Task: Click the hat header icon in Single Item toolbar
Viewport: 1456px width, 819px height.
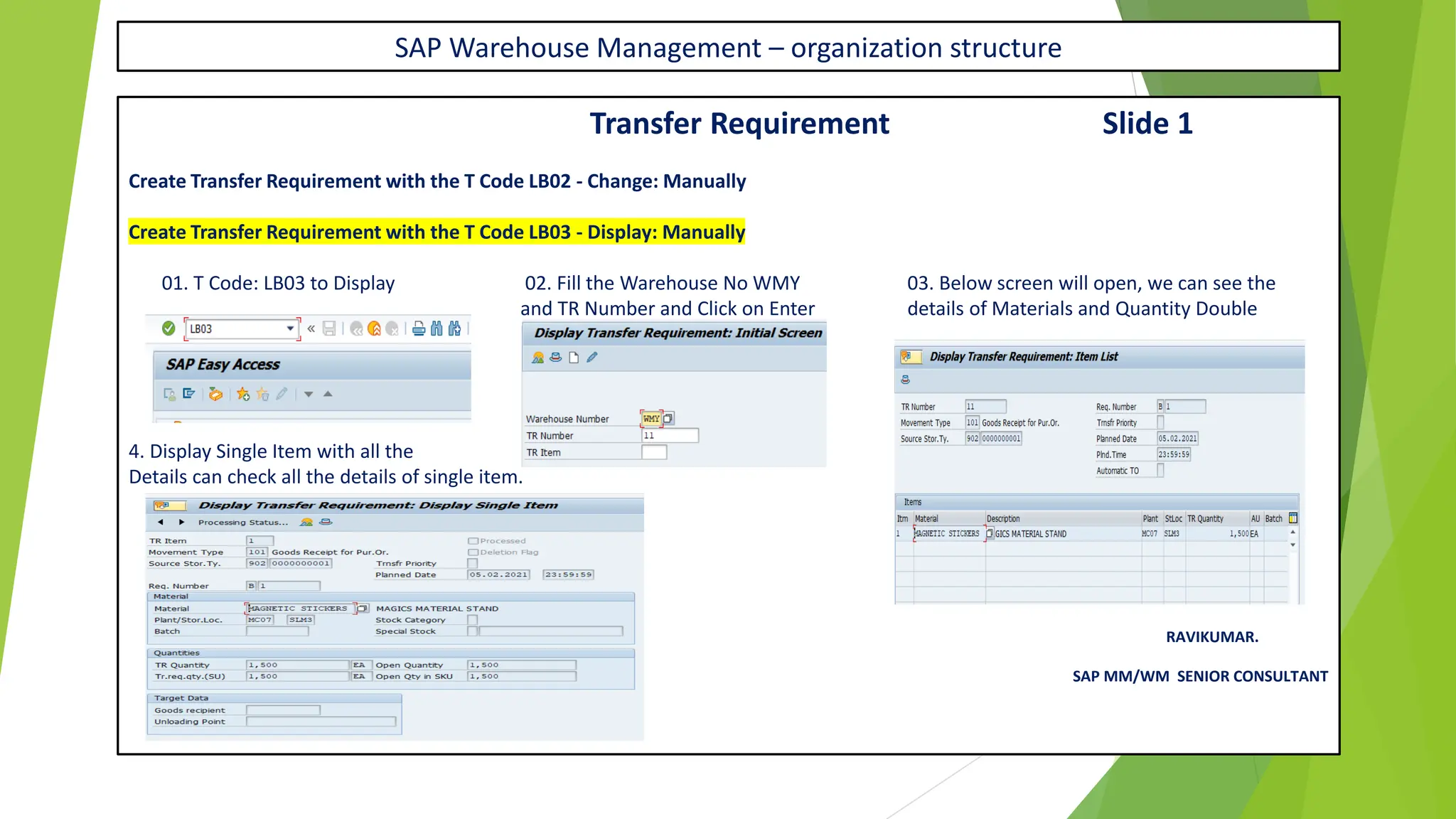Action: click(x=326, y=522)
